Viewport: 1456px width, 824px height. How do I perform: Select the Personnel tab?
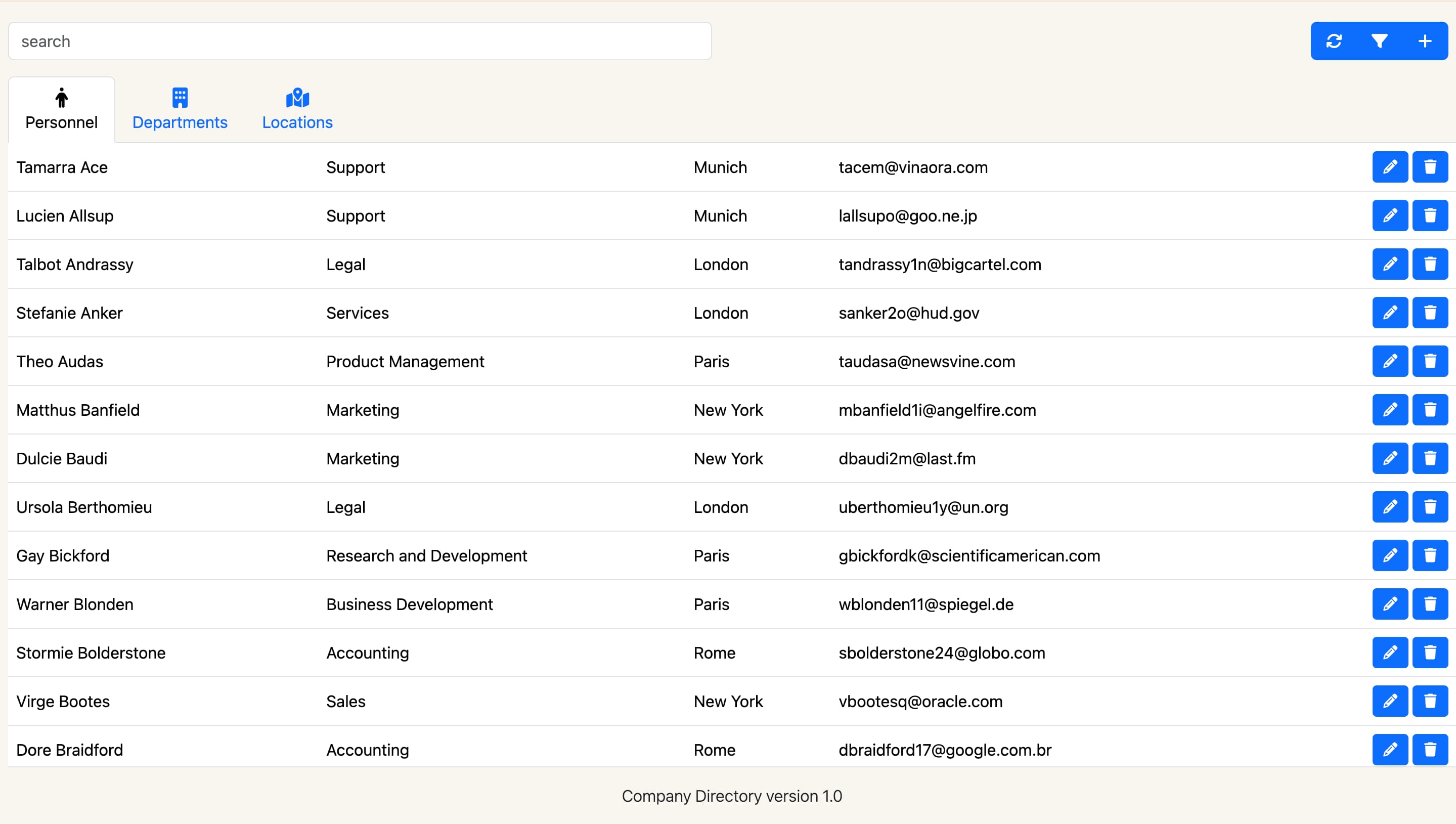click(x=62, y=110)
